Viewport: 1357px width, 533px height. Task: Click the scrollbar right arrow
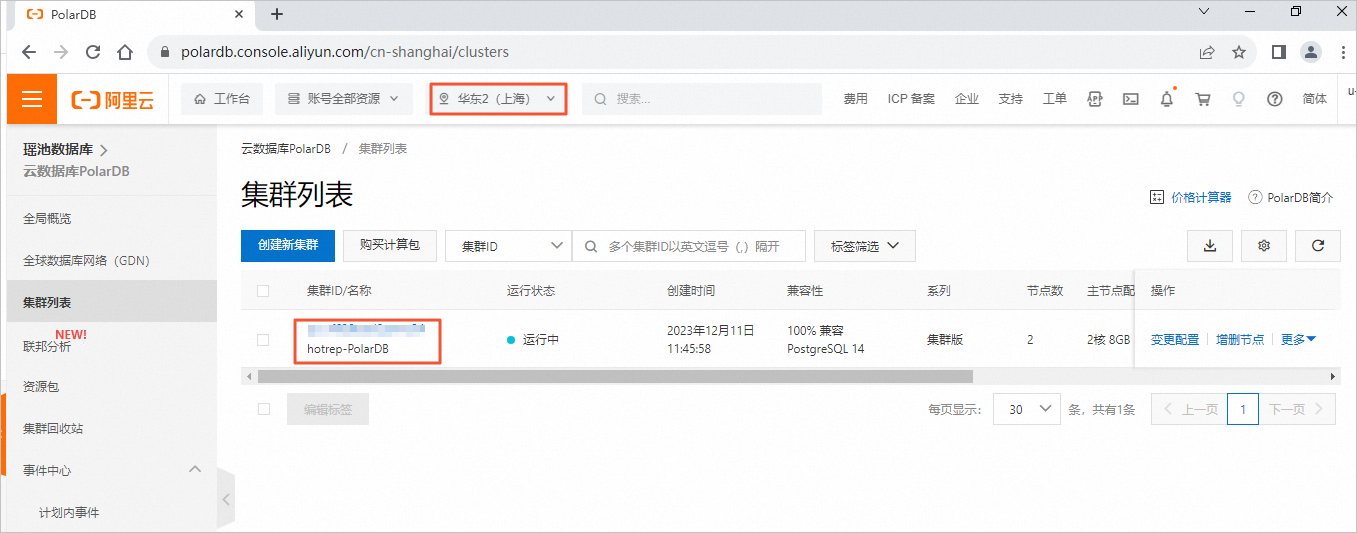click(1333, 377)
